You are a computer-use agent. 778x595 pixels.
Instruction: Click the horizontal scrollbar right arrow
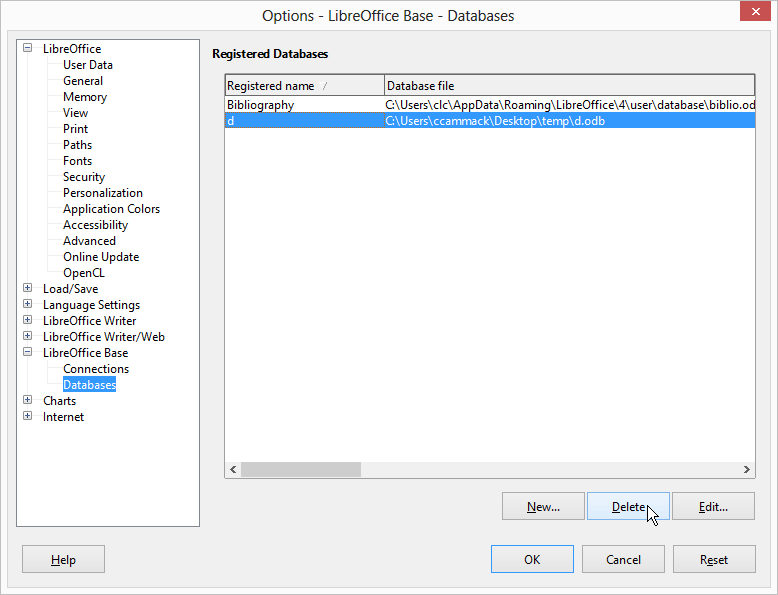[747, 469]
